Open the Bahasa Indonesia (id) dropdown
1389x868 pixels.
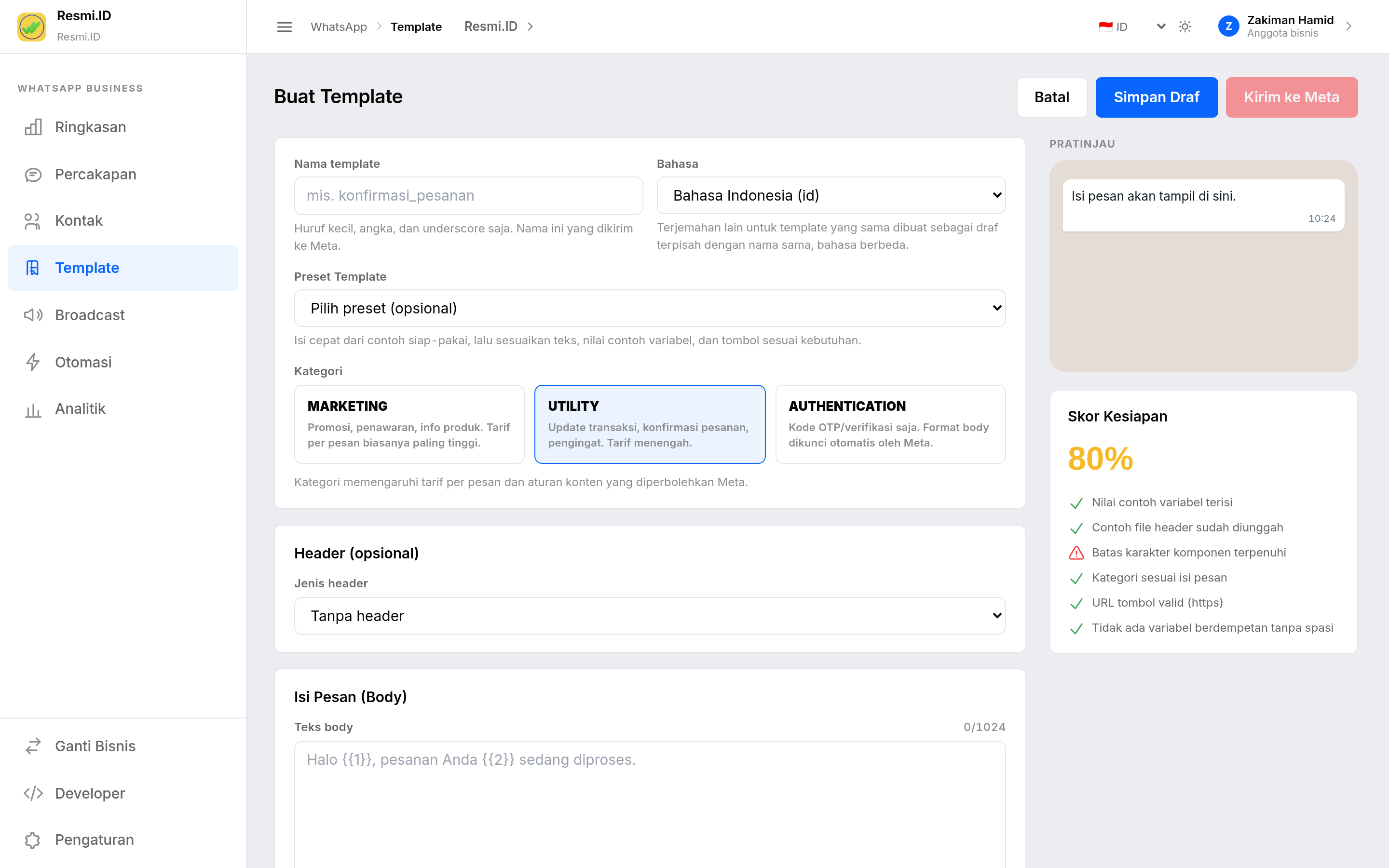click(x=831, y=196)
